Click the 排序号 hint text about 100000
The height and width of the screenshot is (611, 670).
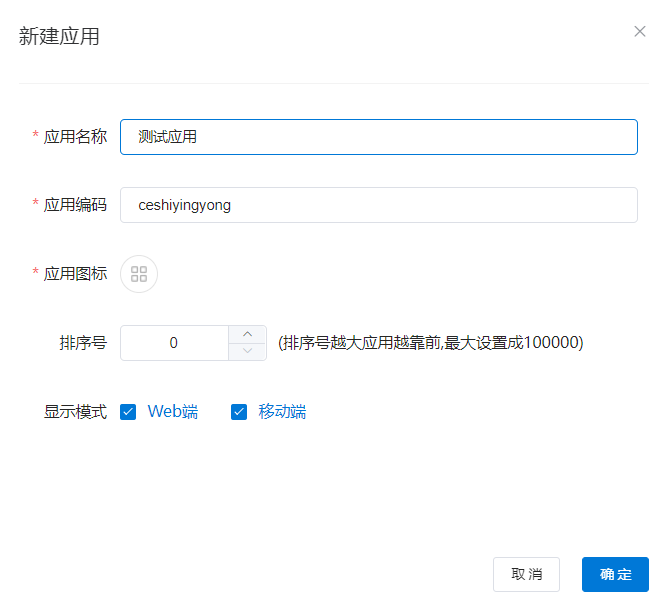430,343
